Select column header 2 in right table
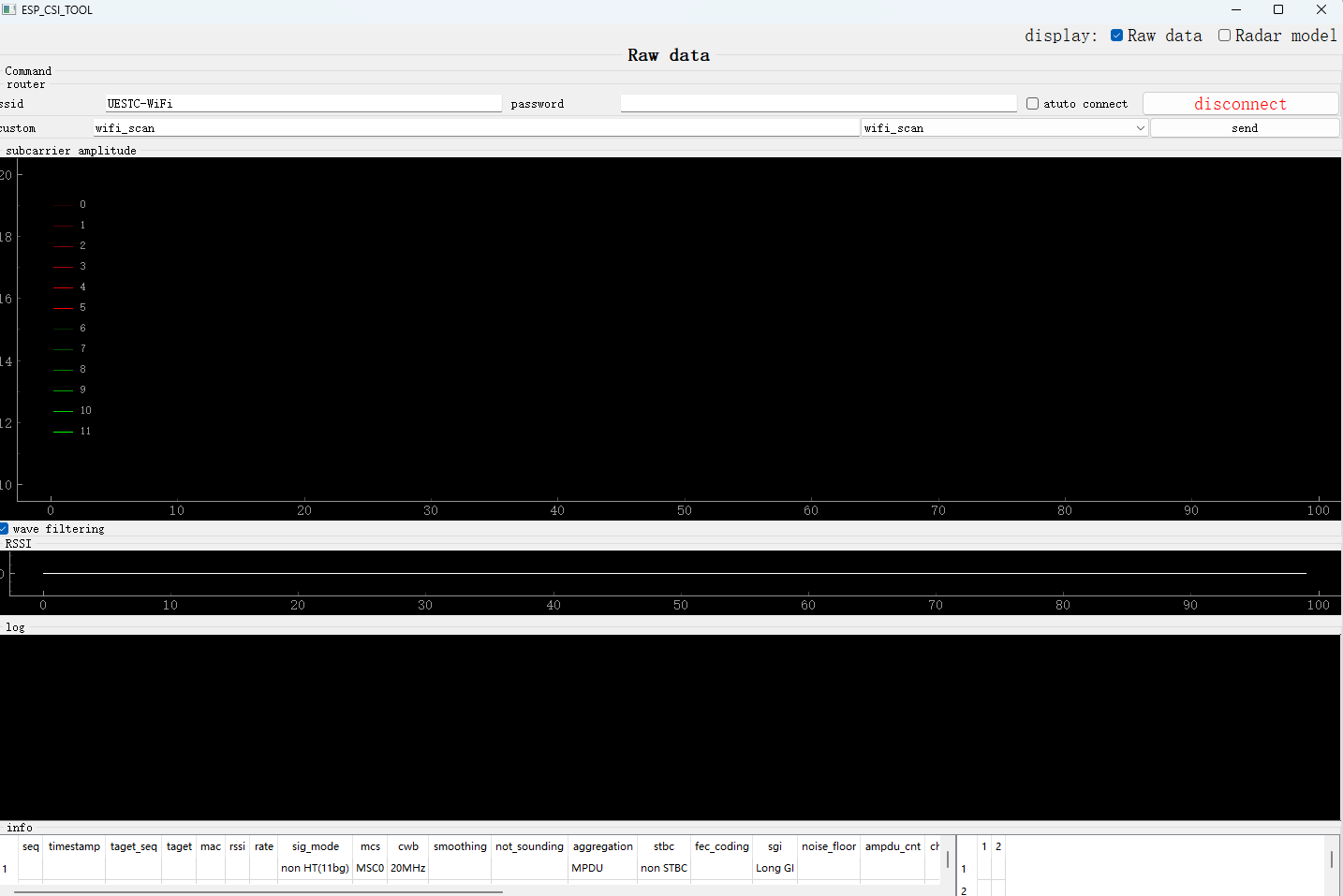Image resolution: width=1343 pixels, height=896 pixels. [998, 846]
